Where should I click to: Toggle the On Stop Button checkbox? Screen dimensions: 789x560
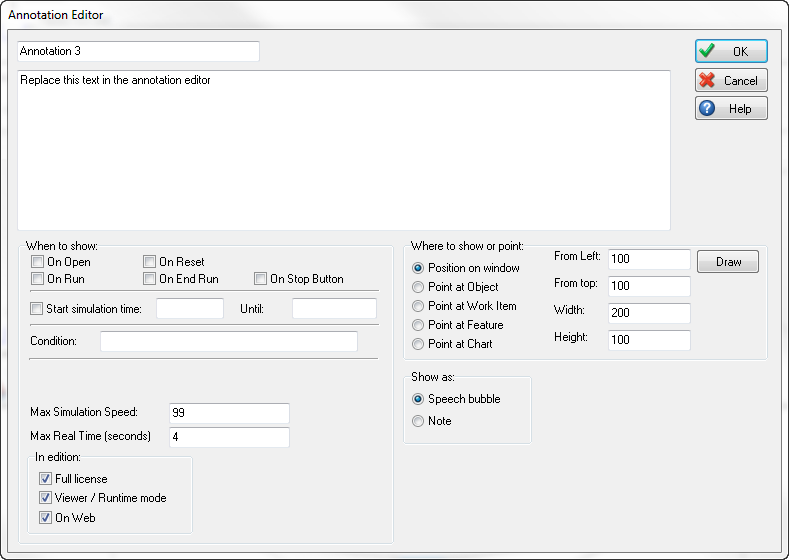(x=261, y=279)
